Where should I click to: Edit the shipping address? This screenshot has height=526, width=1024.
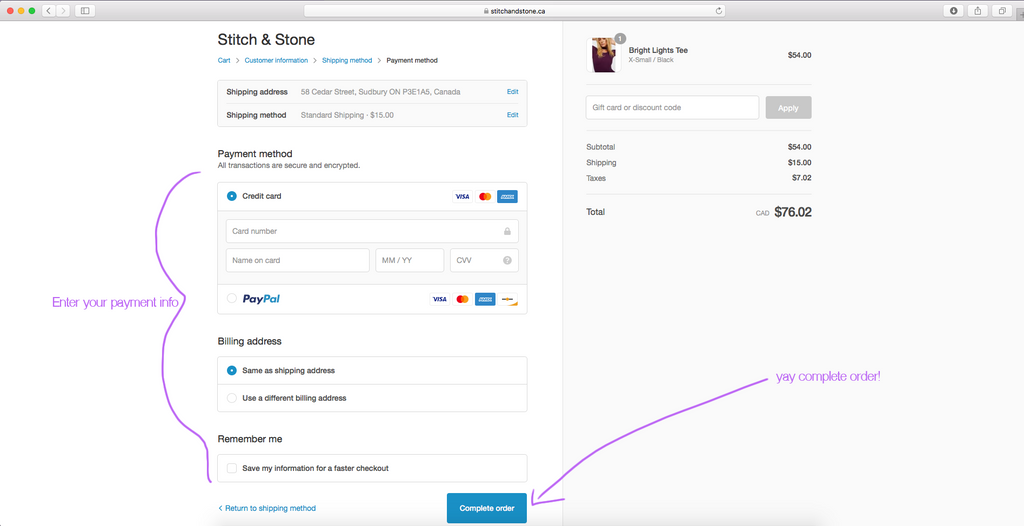click(x=512, y=92)
